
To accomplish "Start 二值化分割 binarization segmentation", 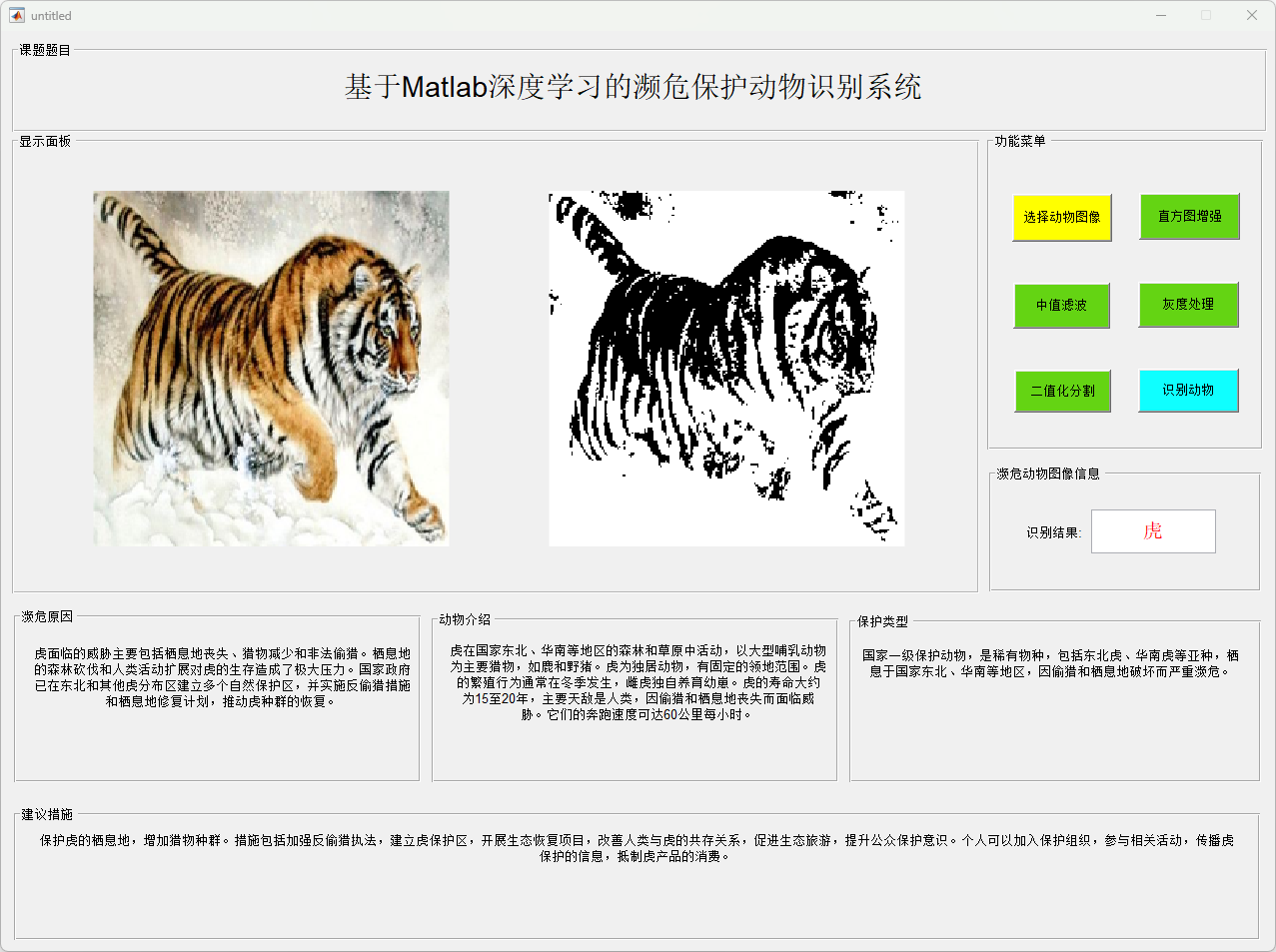I will 1062,392.
